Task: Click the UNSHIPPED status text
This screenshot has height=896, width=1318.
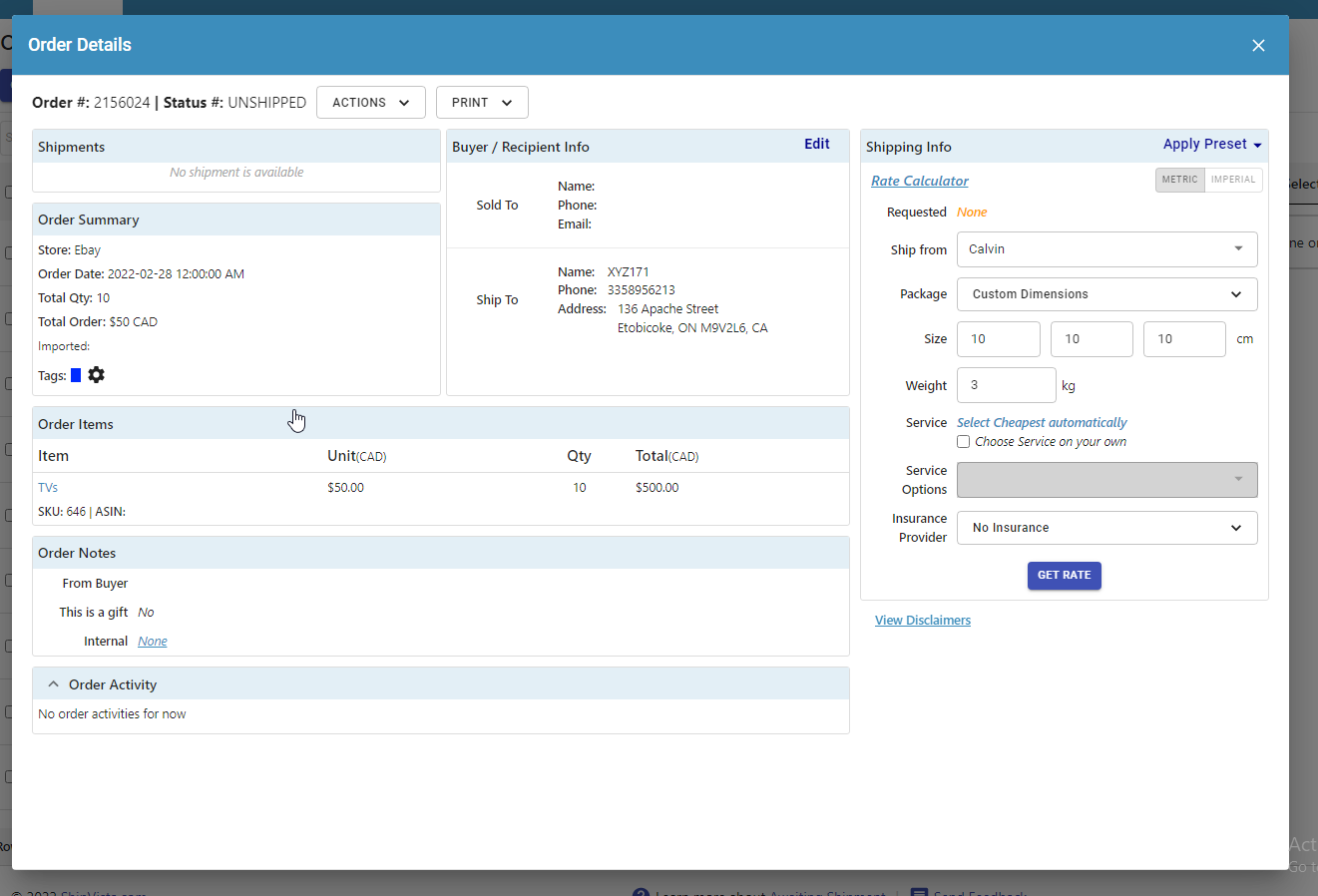Action: pos(266,103)
